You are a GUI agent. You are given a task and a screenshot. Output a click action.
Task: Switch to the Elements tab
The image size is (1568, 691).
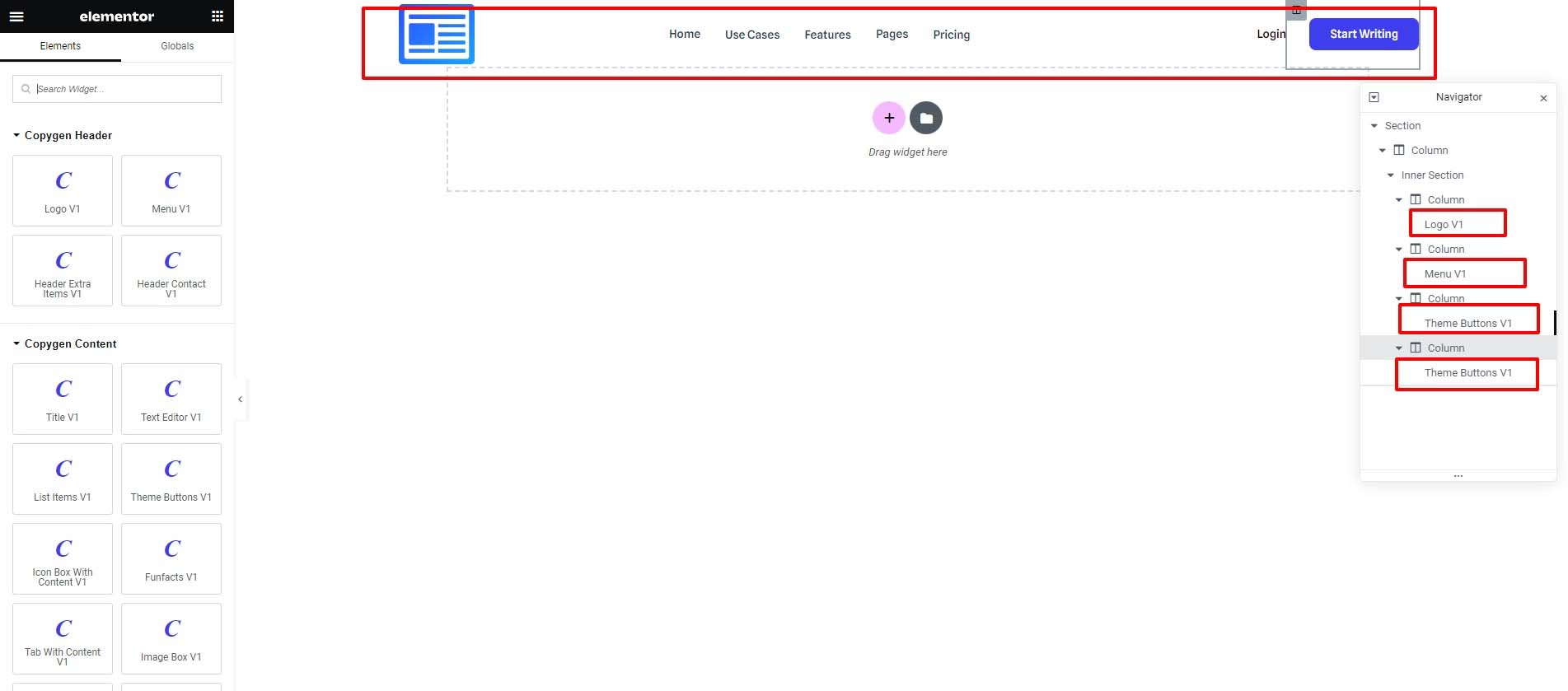point(60,46)
